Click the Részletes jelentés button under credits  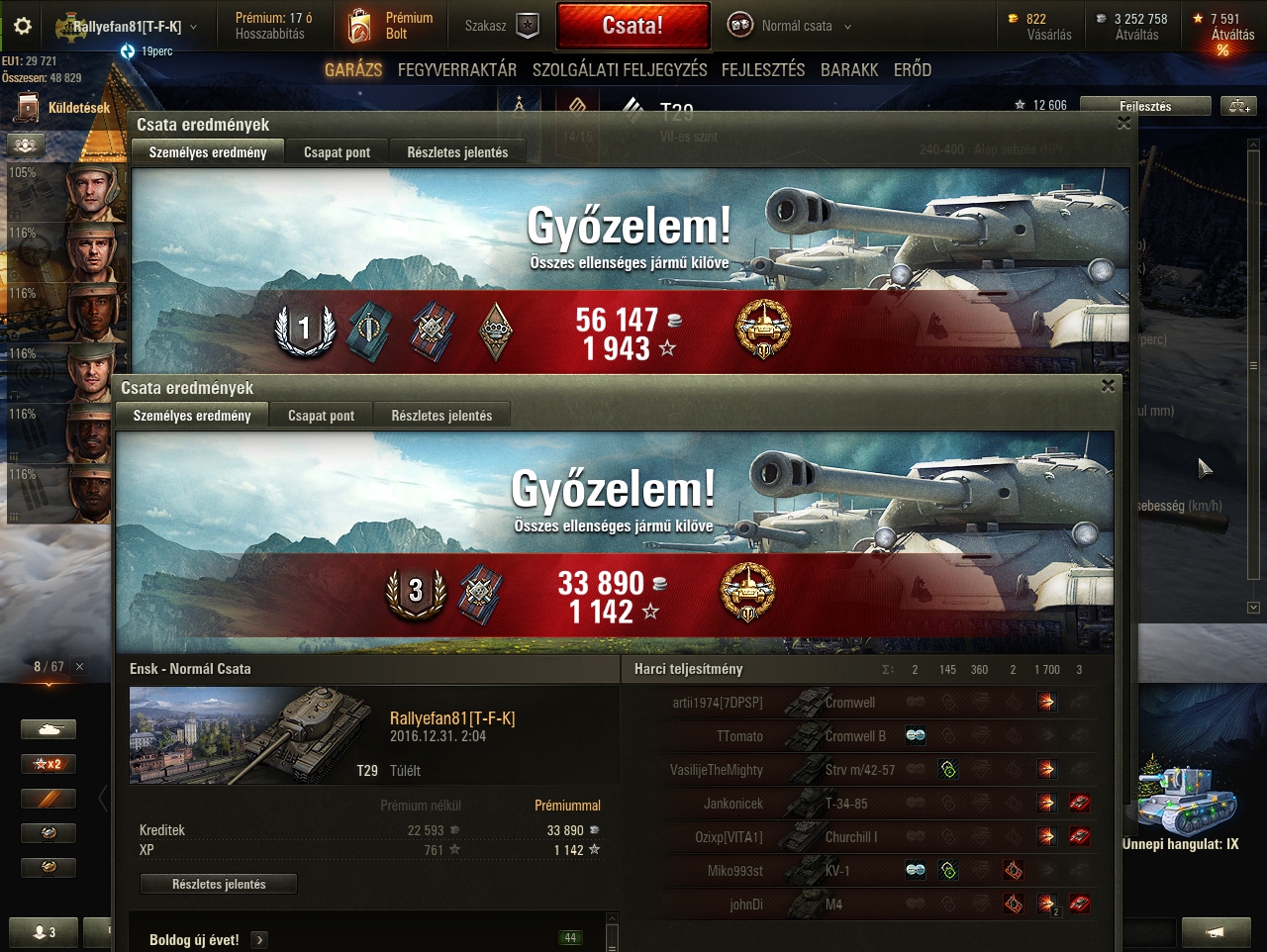click(219, 885)
